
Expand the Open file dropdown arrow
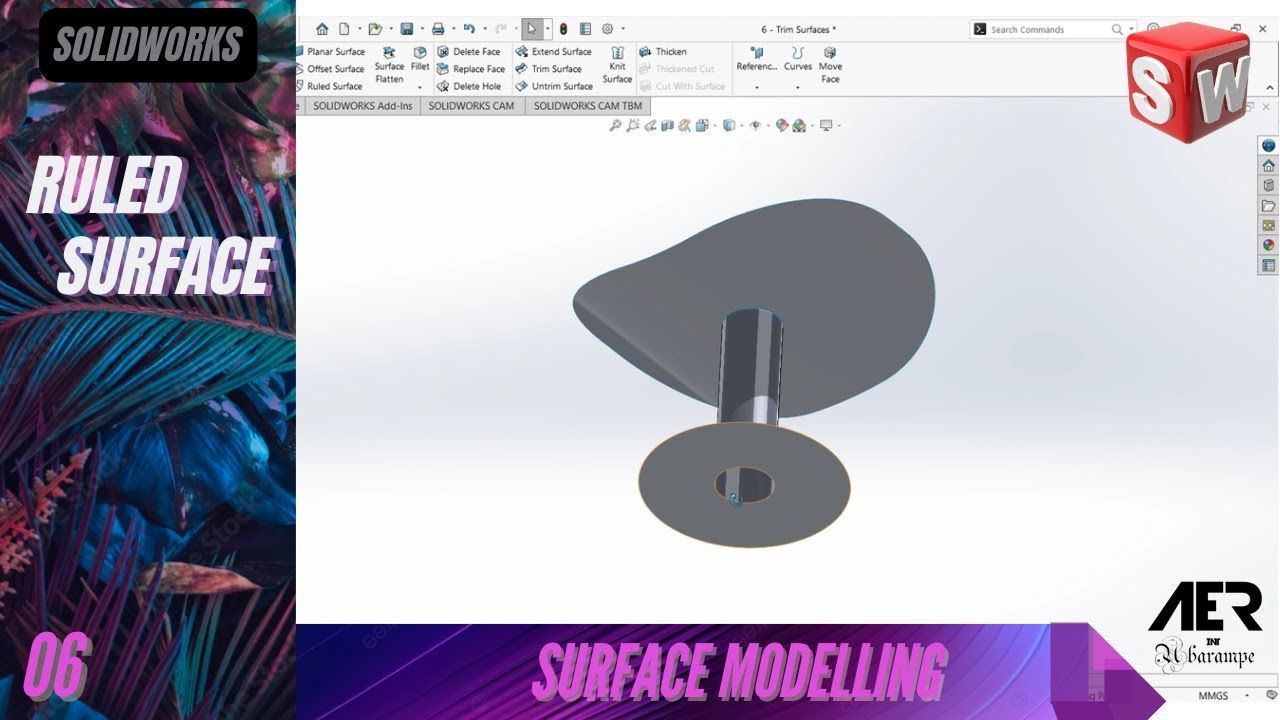pyautogui.click(x=390, y=29)
